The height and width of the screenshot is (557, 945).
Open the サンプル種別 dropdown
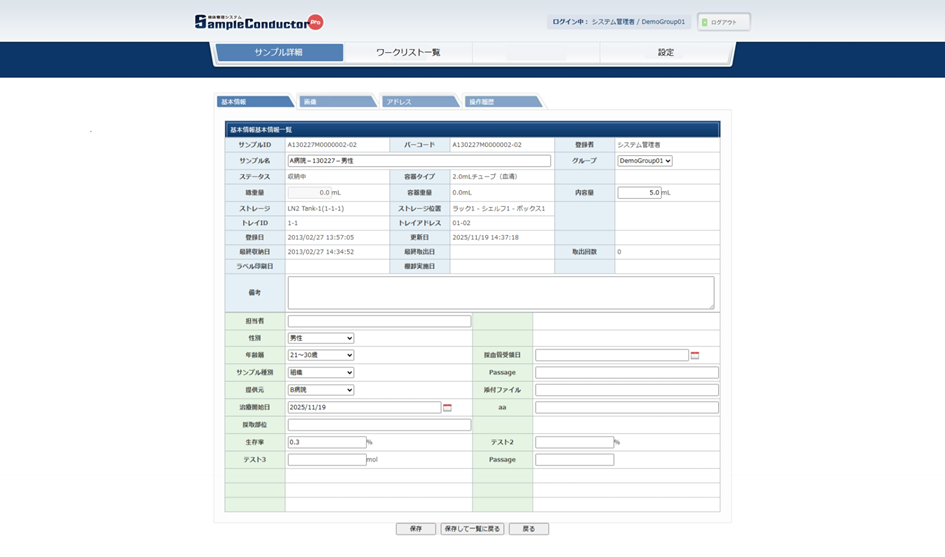point(320,373)
